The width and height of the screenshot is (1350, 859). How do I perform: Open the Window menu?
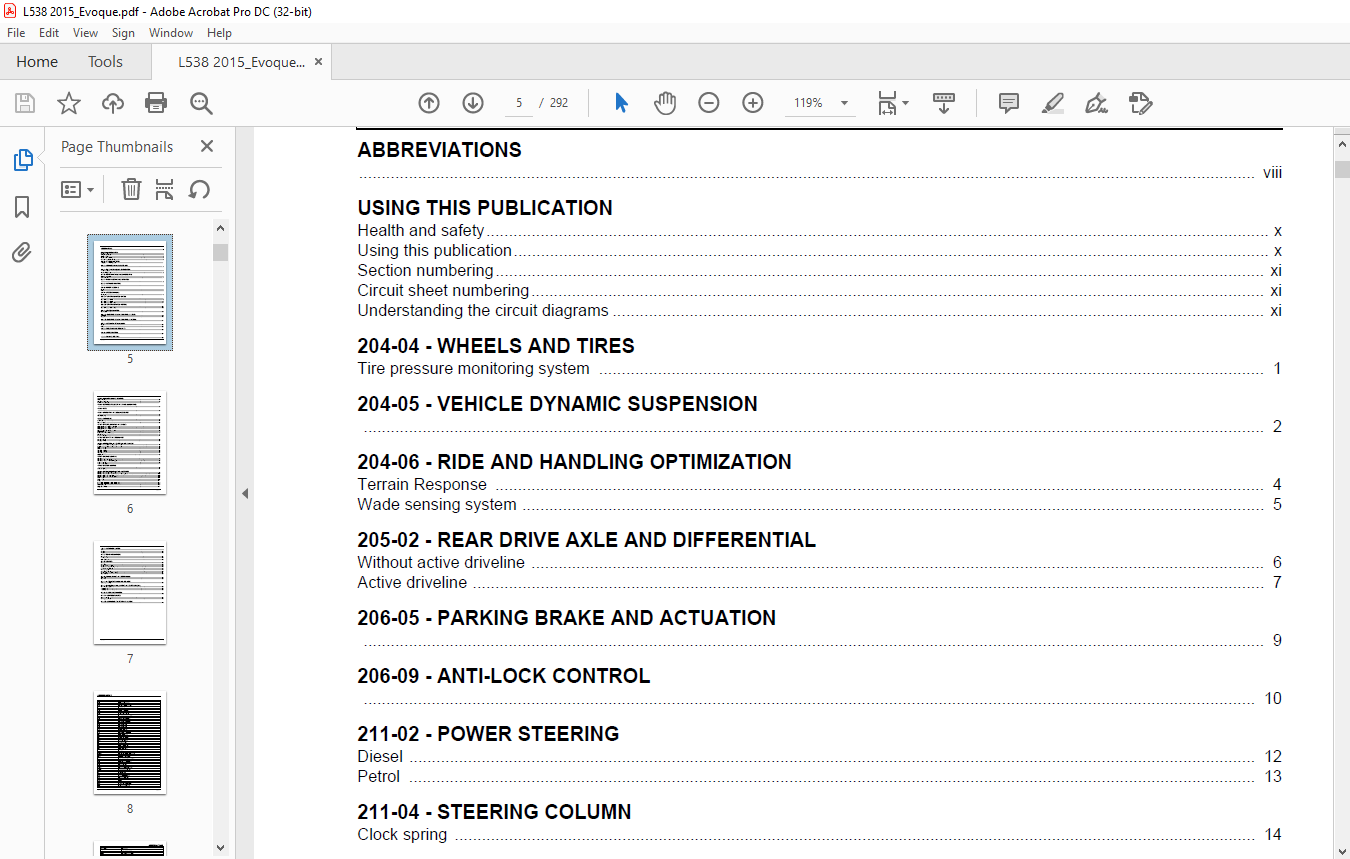click(x=171, y=33)
